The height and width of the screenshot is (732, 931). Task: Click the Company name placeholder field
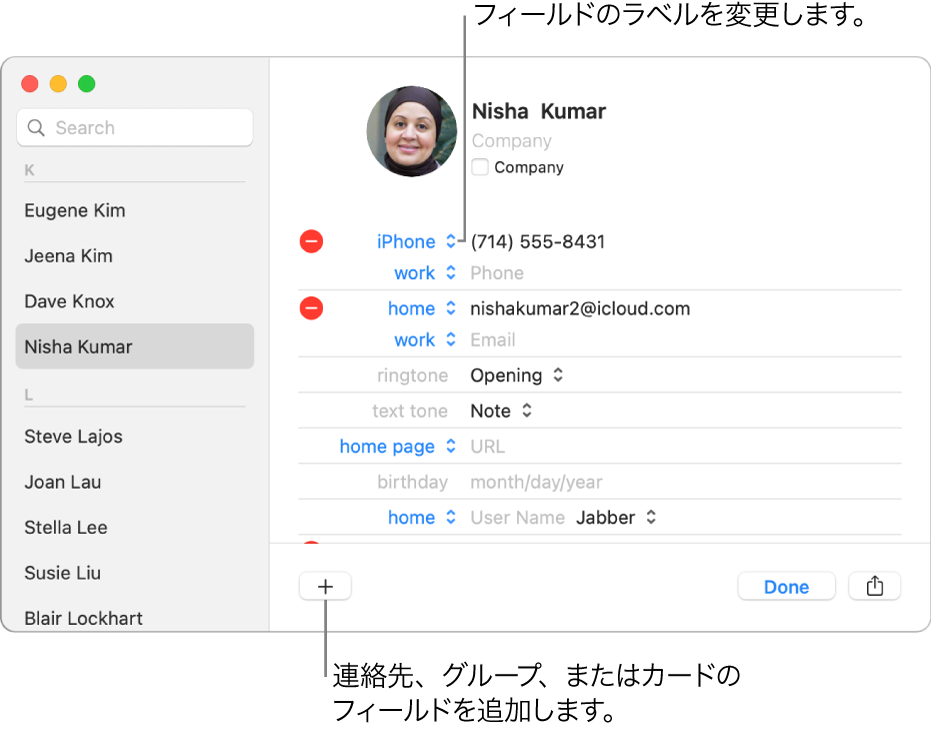[512, 141]
